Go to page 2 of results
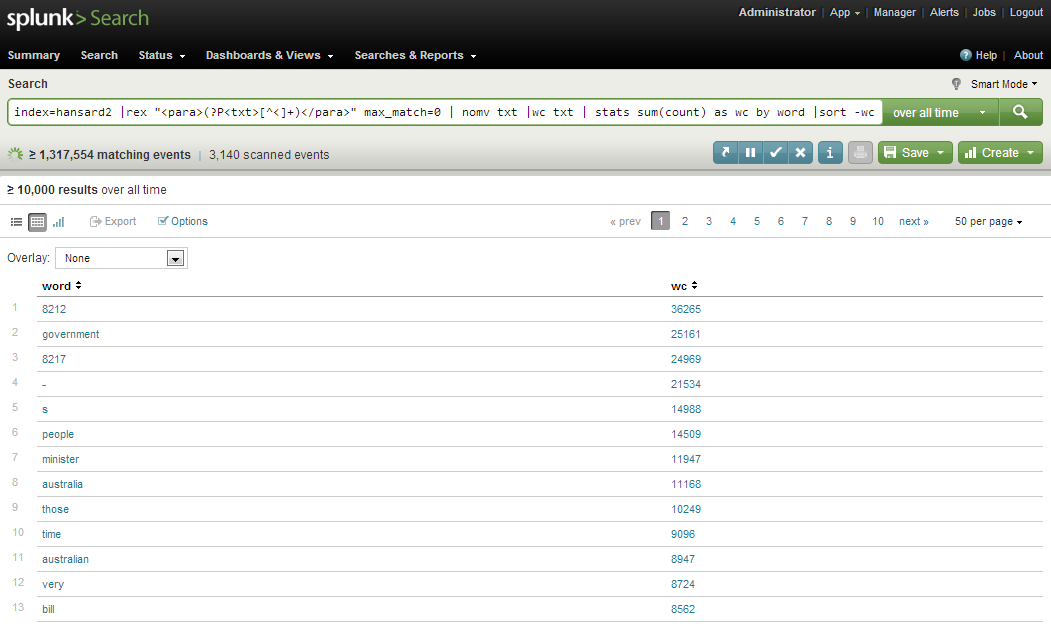The width and height of the screenshot is (1051, 626). pyautogui.click(x=685, y=221)
